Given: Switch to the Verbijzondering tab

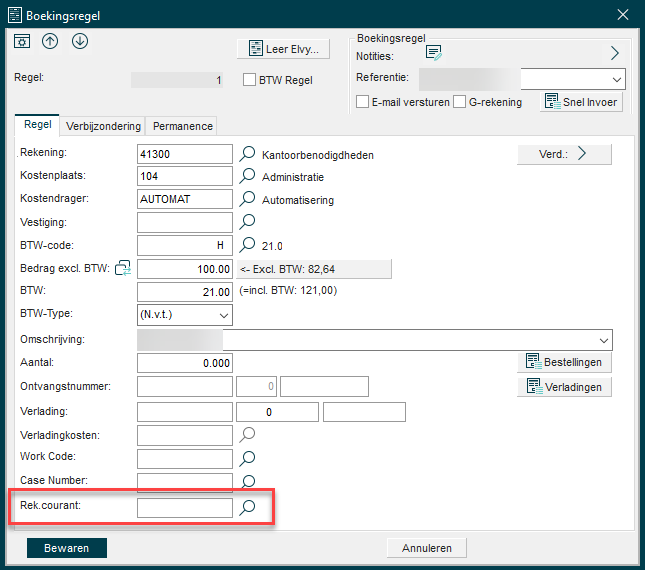Looking at the screenshot, I should pos(103,126).
